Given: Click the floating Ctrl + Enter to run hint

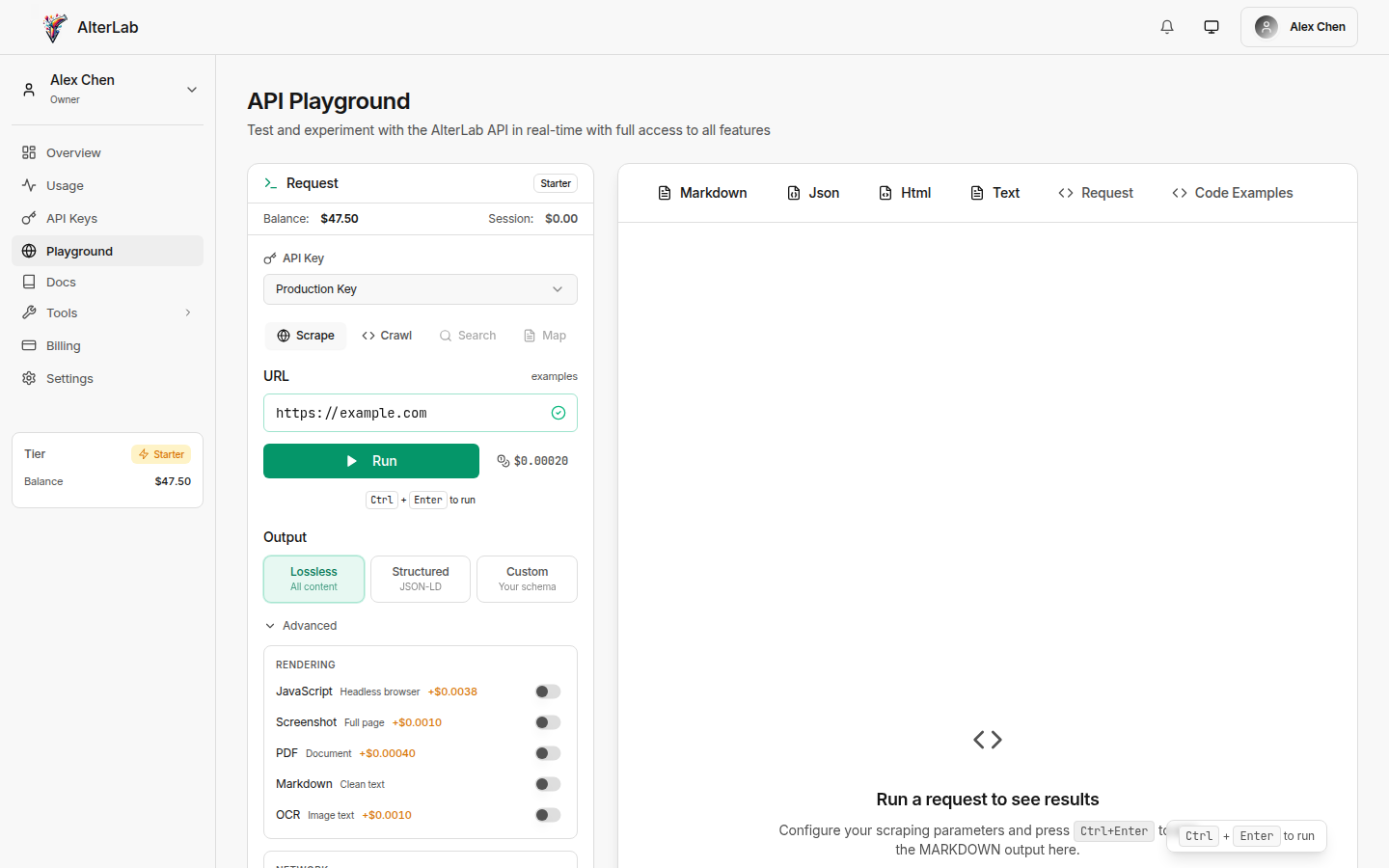Looking at the screenshot, I should click(x=1246, y=836).
